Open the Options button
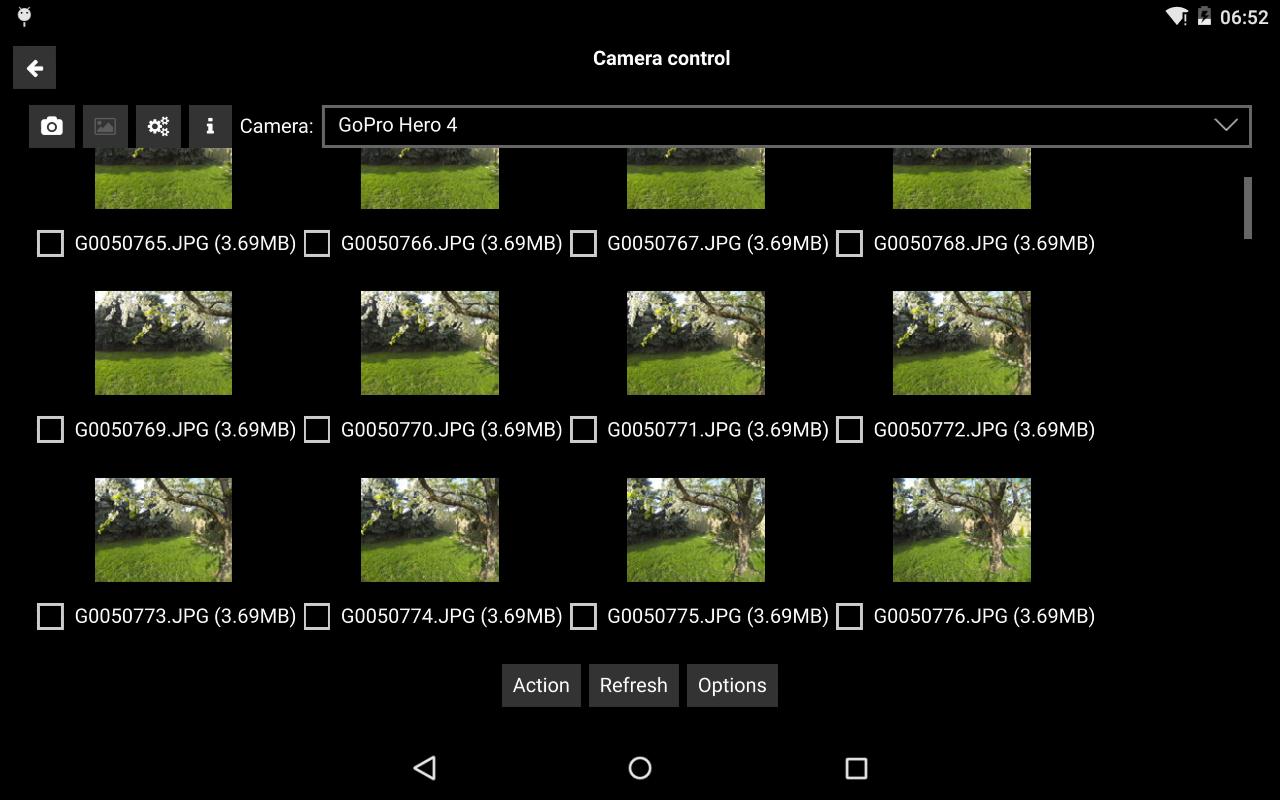Viewport: 1280px width, 800px height. click(x=732, y=685)
